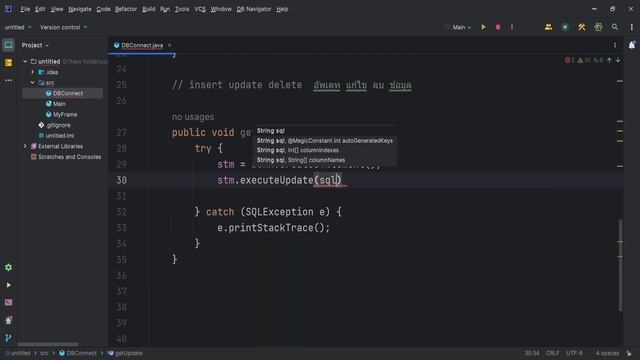Open the Edit menu
Viewport: 640px width, 360px height.
click(x=40, y=9)
